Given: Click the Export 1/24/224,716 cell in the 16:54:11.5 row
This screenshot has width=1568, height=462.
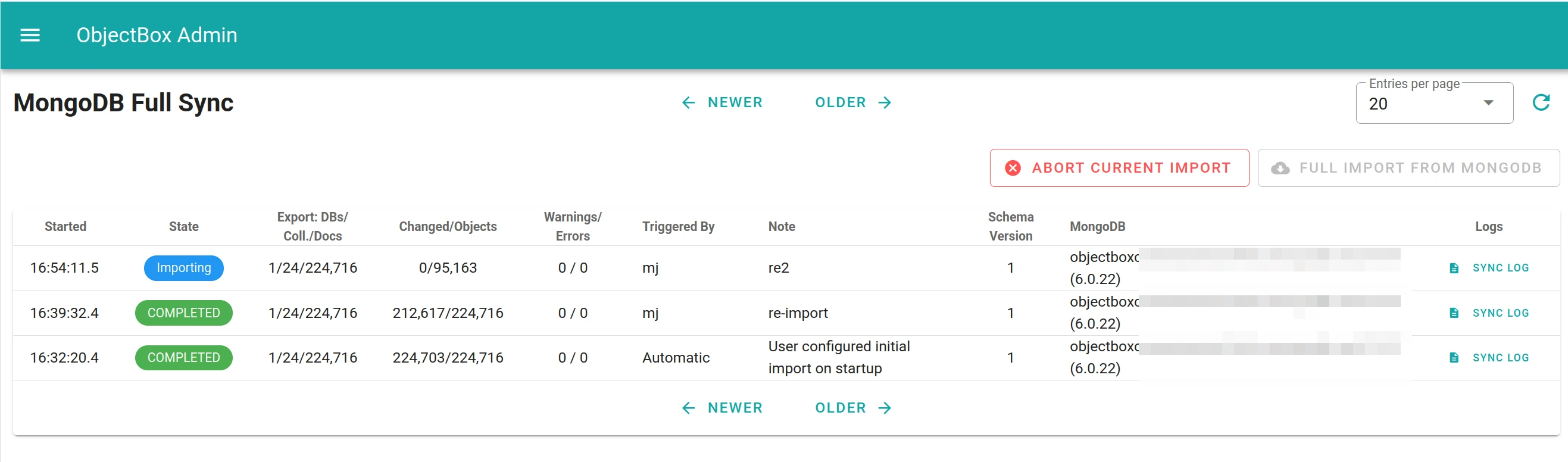Looking at the screenshot, I should pos(313,268).
